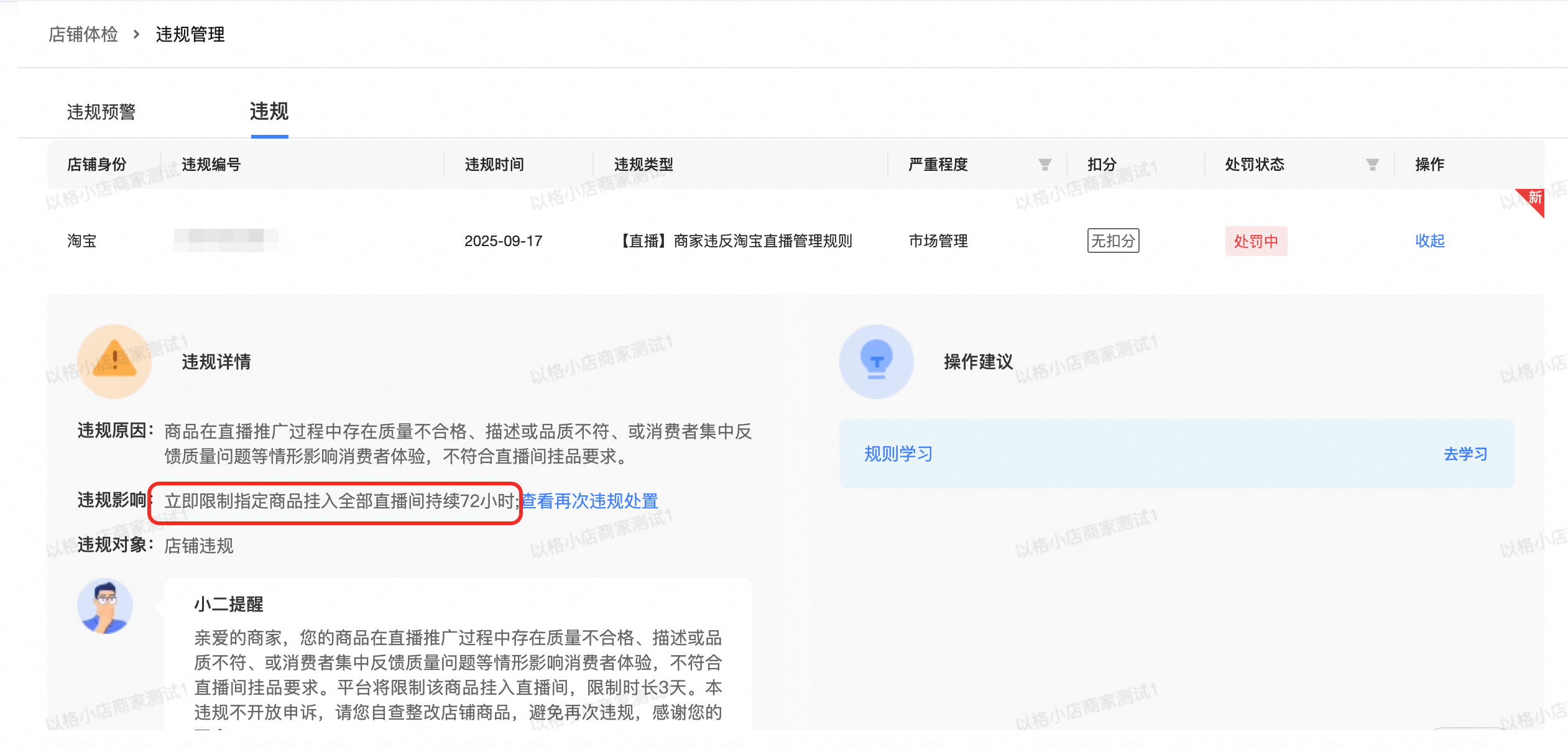Click the 操作 column header

tap(1430, 164)
